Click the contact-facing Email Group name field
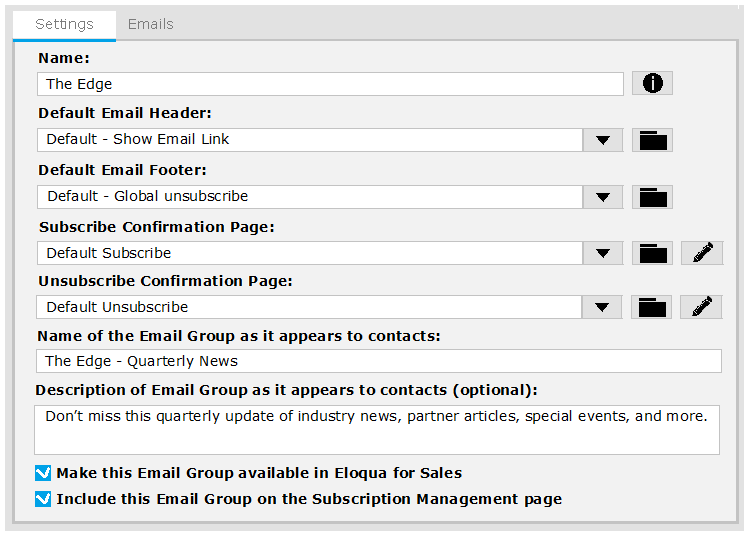 [379, 361]
